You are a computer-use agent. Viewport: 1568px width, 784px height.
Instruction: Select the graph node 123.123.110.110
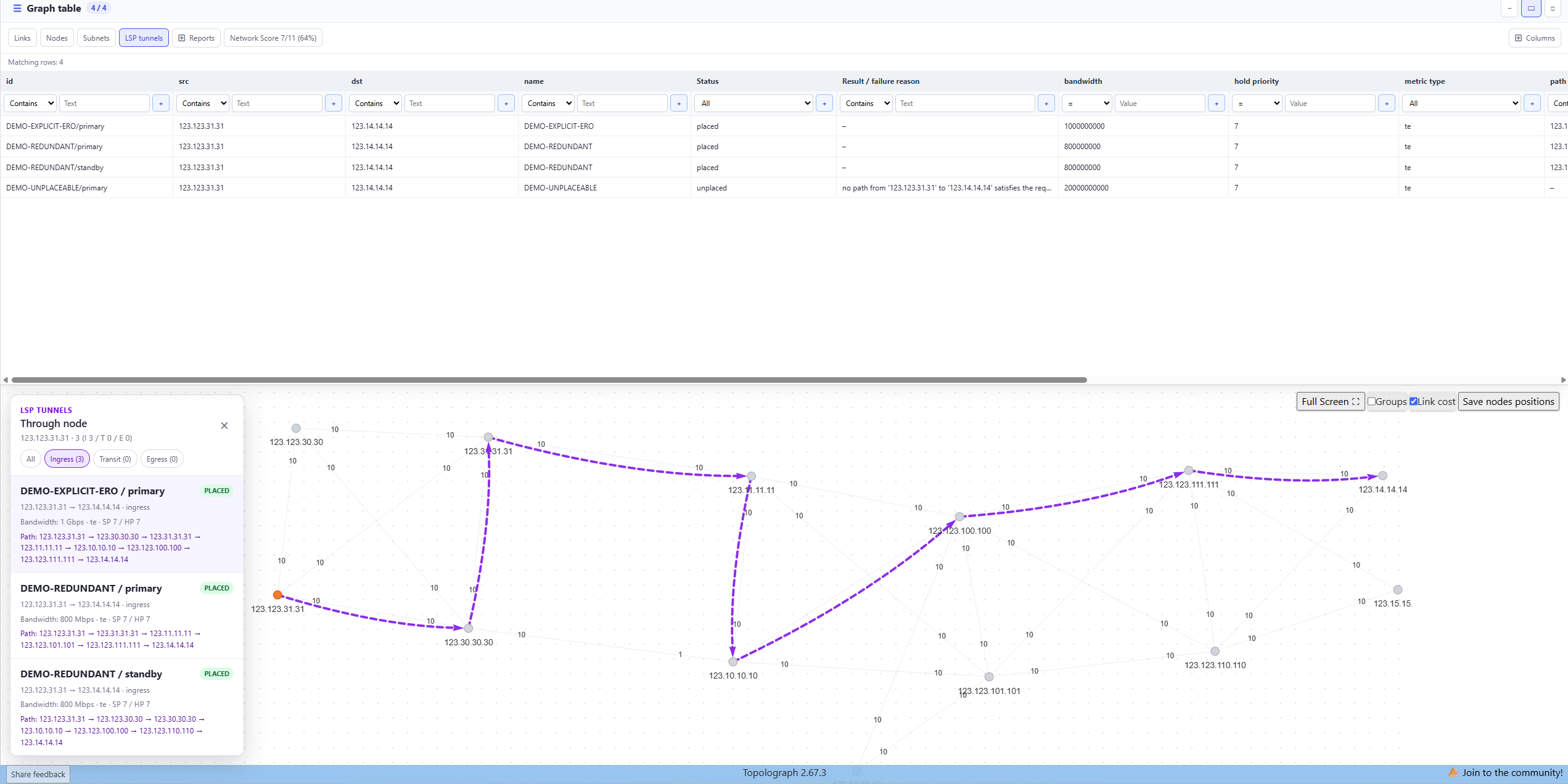coord(1215,651)
